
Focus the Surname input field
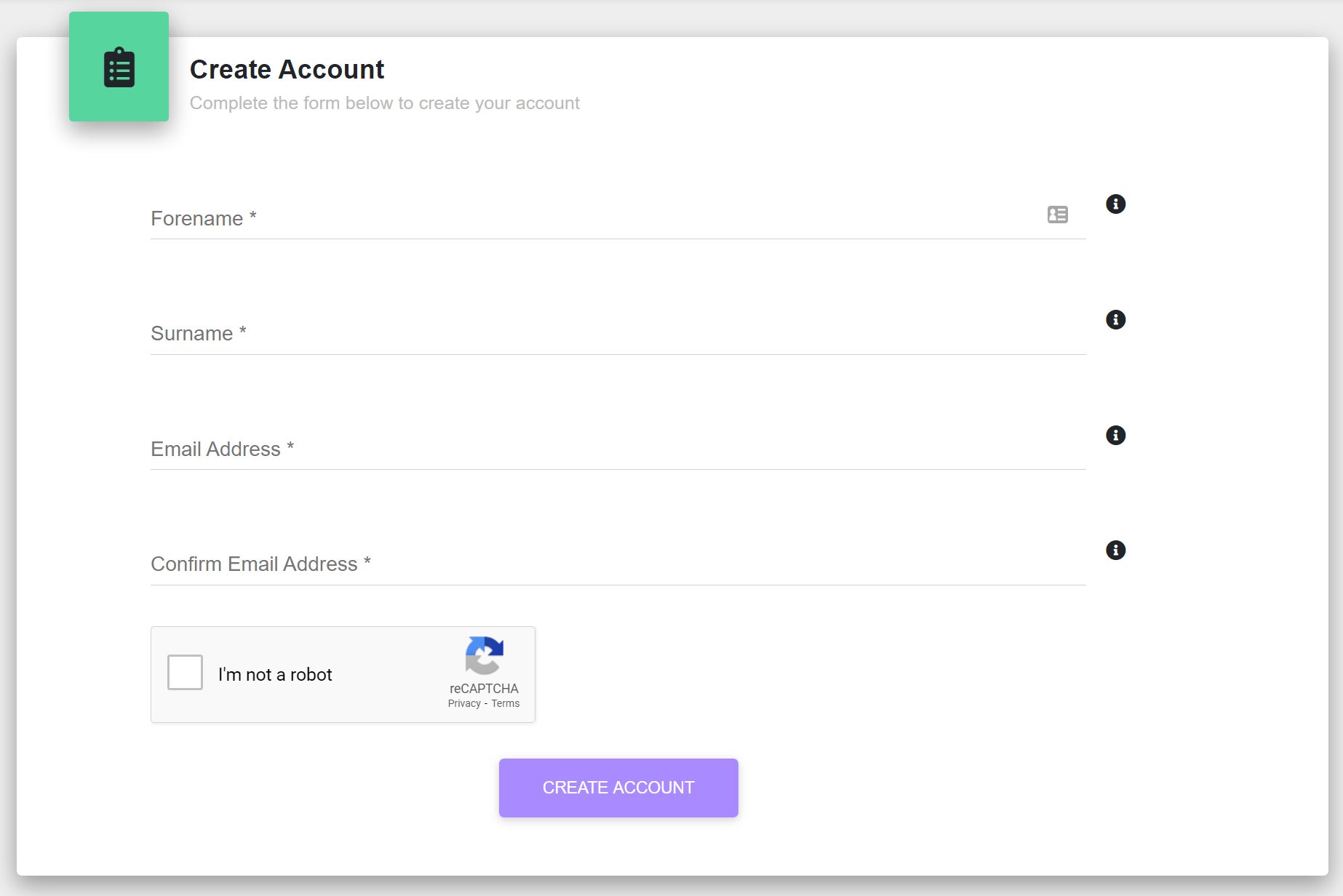(618, 333)
